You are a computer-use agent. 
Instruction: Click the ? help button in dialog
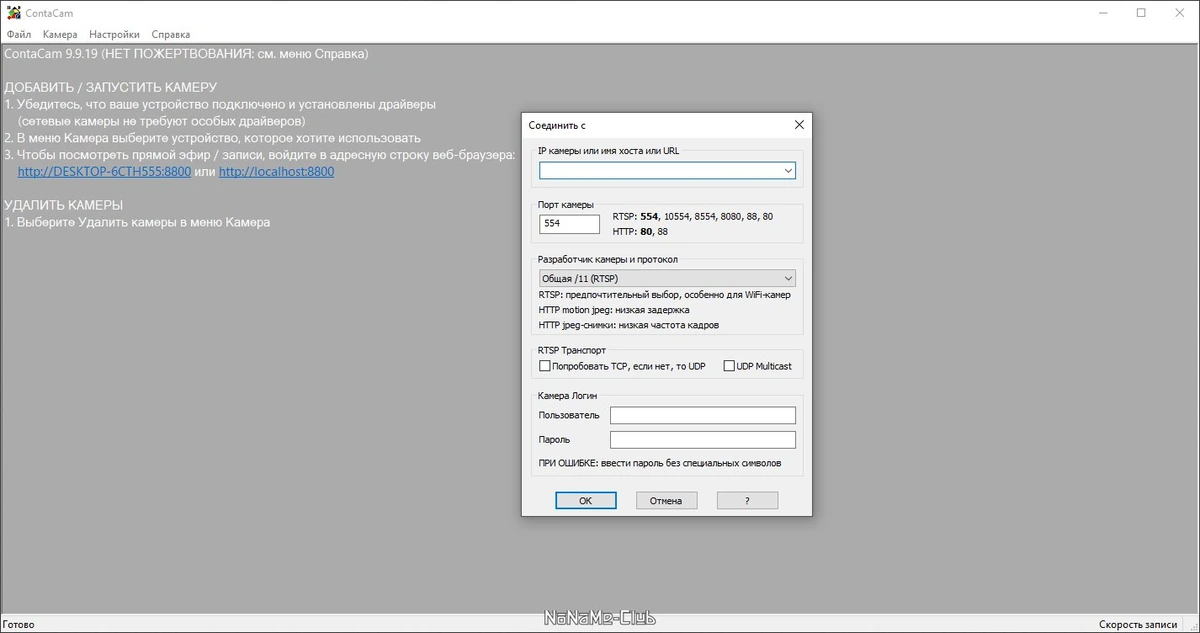(x=747, y=501)
